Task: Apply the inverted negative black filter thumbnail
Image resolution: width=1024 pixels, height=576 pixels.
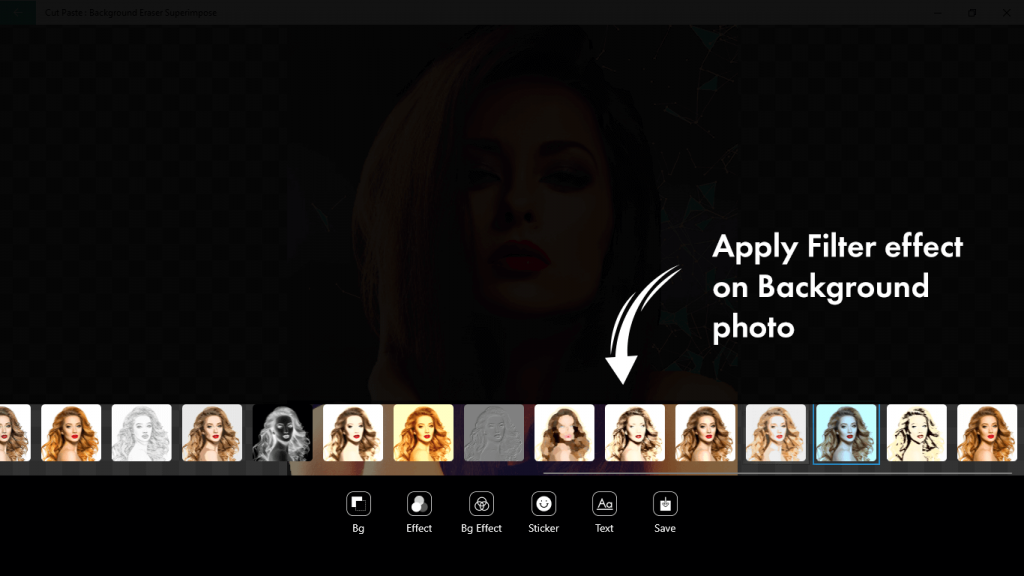Action: click(x=282, y=432)
